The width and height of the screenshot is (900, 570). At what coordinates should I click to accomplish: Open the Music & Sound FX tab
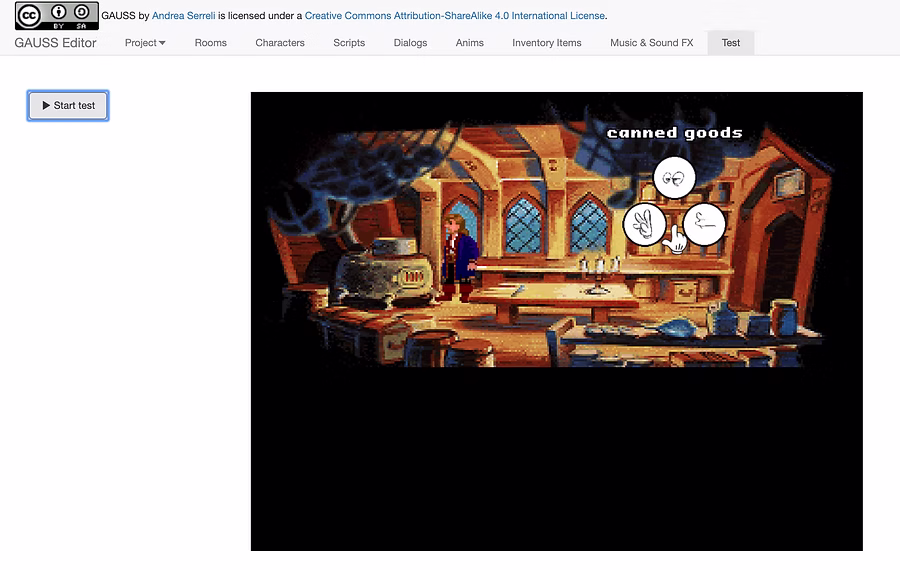pyautogui.click(x=651, y=42)
